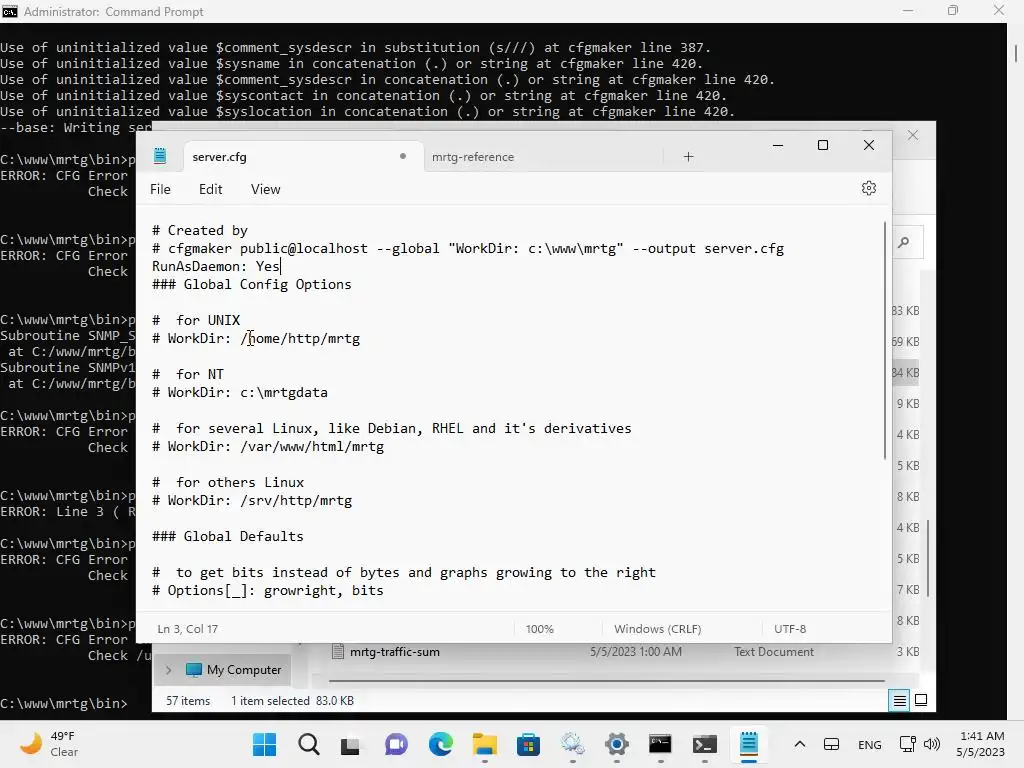The image size is (1024, 768).
Task: Launch Microsoft Edge from taskbar
Action: point(441,744)
